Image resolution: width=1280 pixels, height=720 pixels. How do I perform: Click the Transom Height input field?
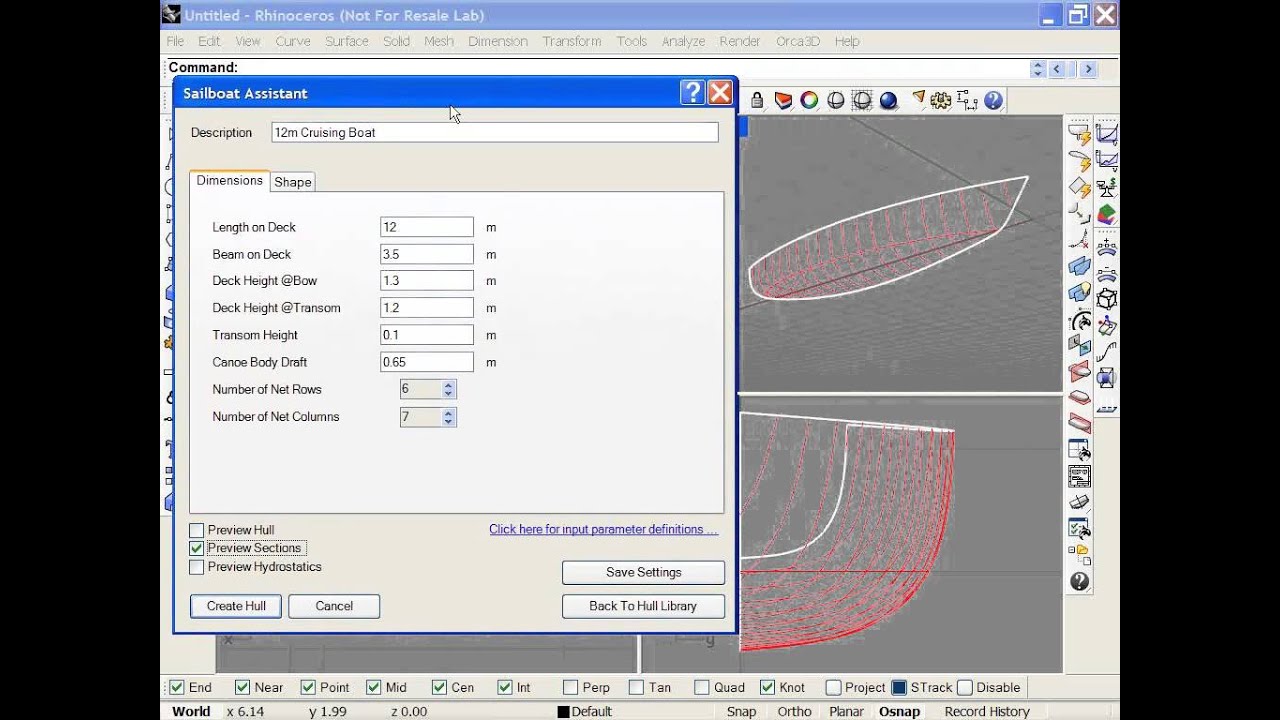point(427,335)
